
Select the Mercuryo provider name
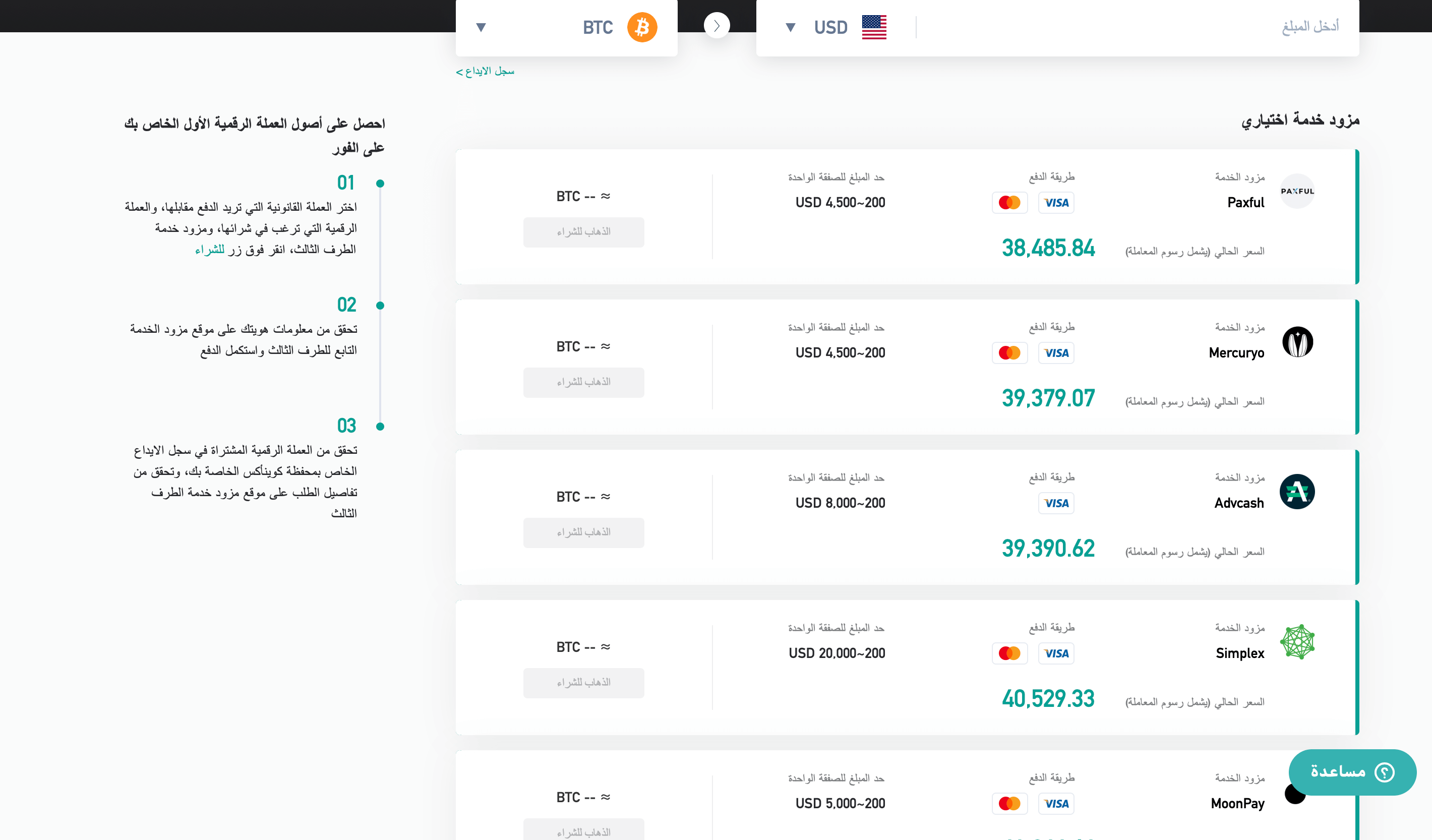(x=1236, y=353)
